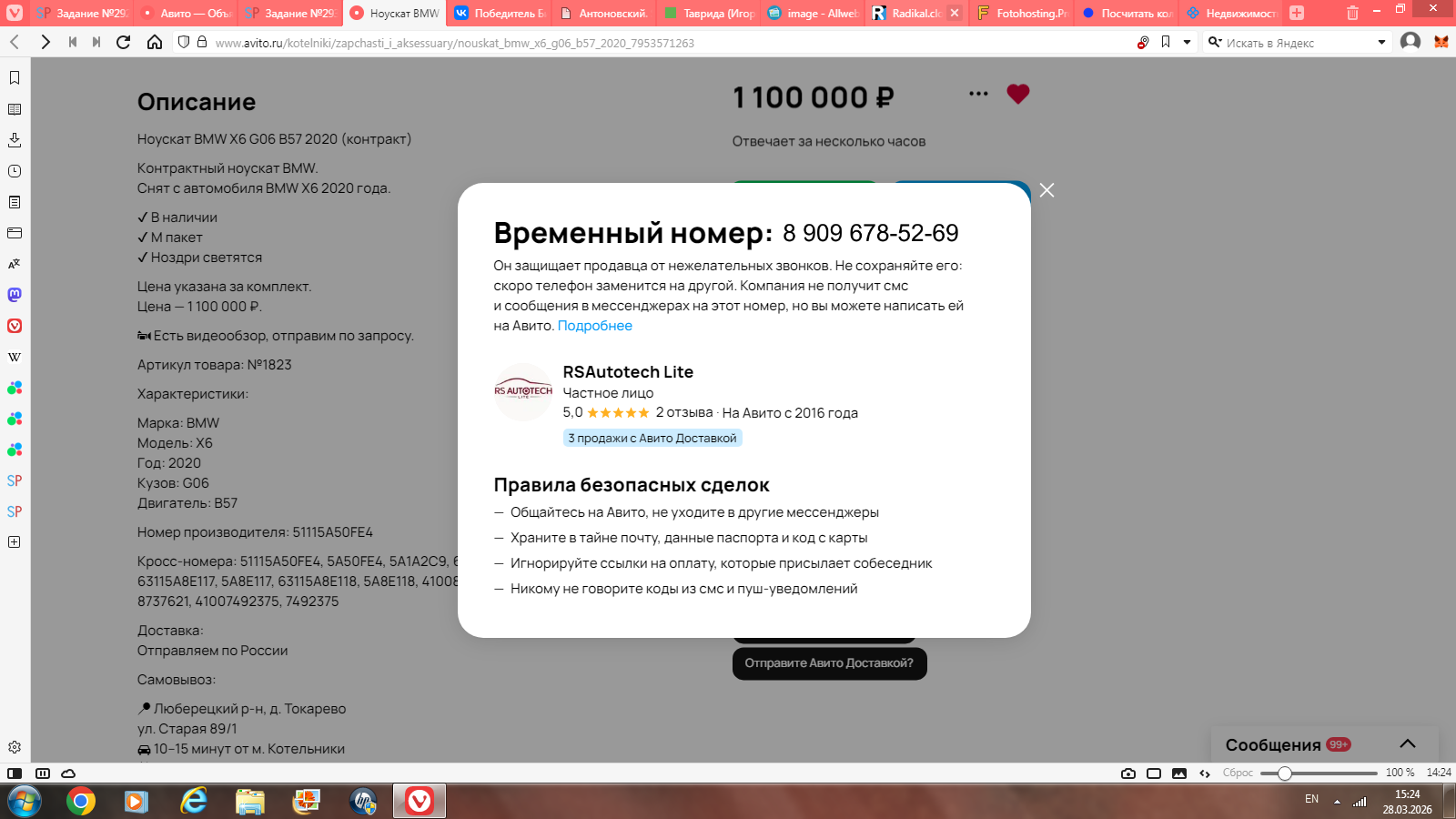Open the Translate side panel
1456x819 pixels.
click(15, 264)
